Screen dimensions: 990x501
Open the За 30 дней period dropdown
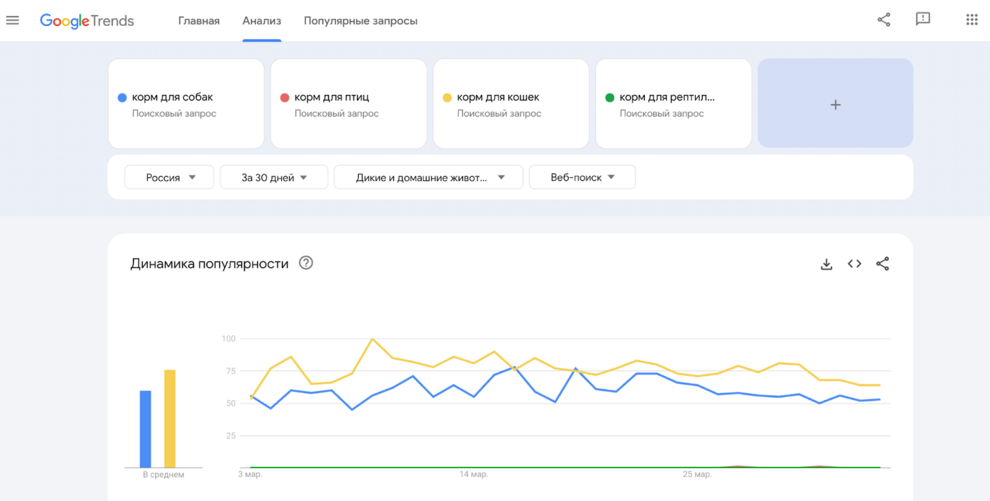274,177
